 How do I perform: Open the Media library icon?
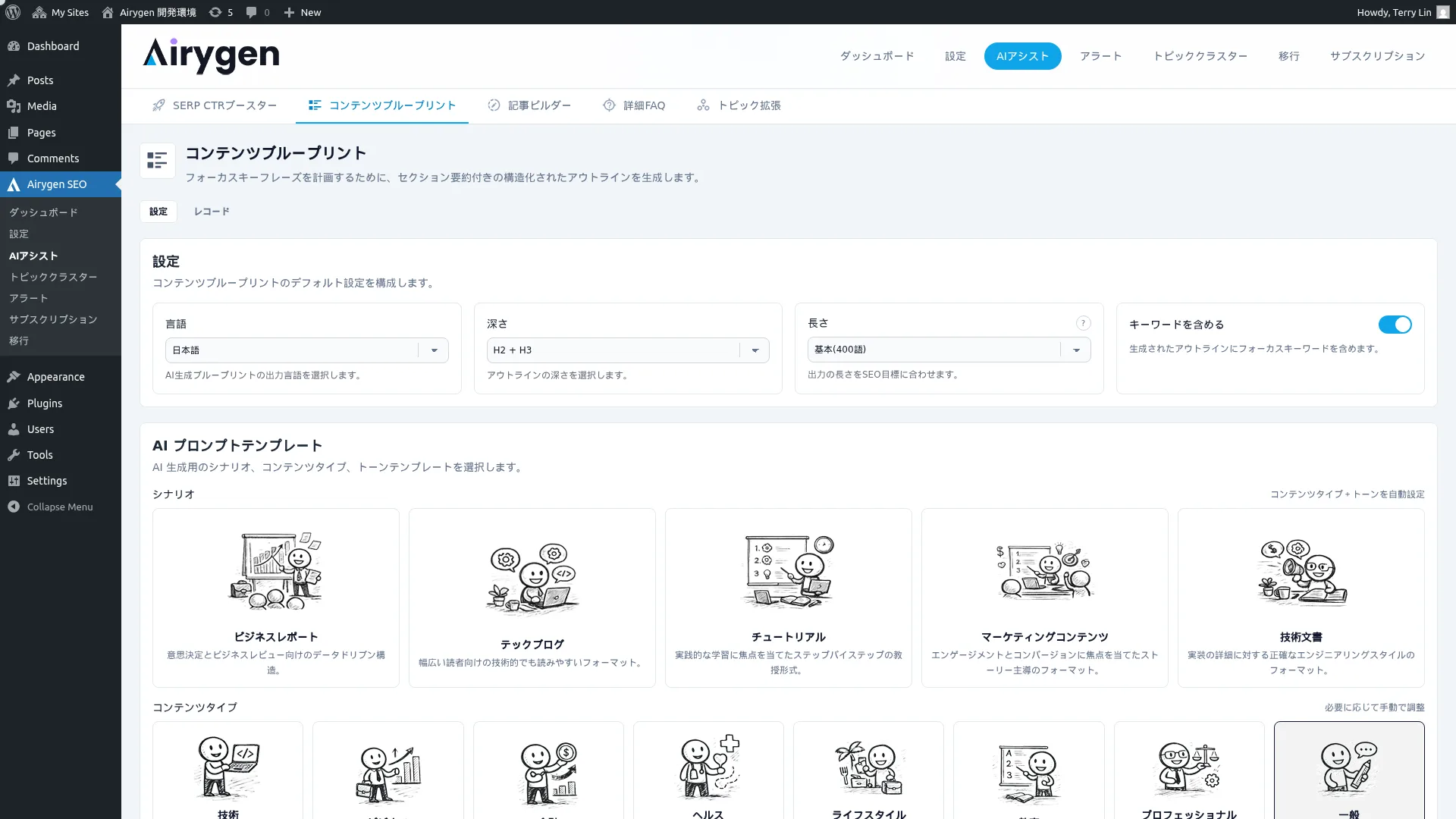[14, 106]
